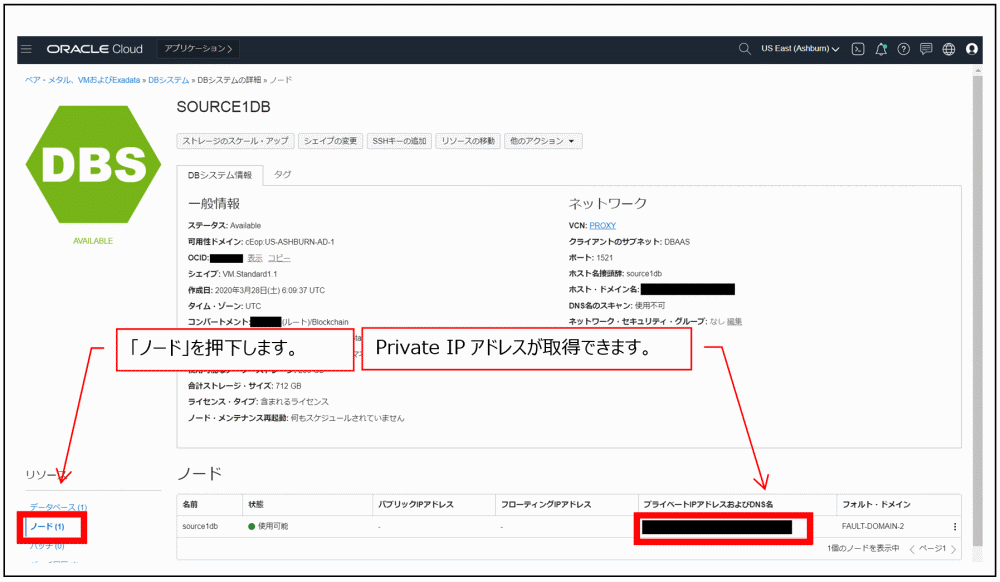Open the help question mark icon
The image size is (1000, 582).
[904, 49]
